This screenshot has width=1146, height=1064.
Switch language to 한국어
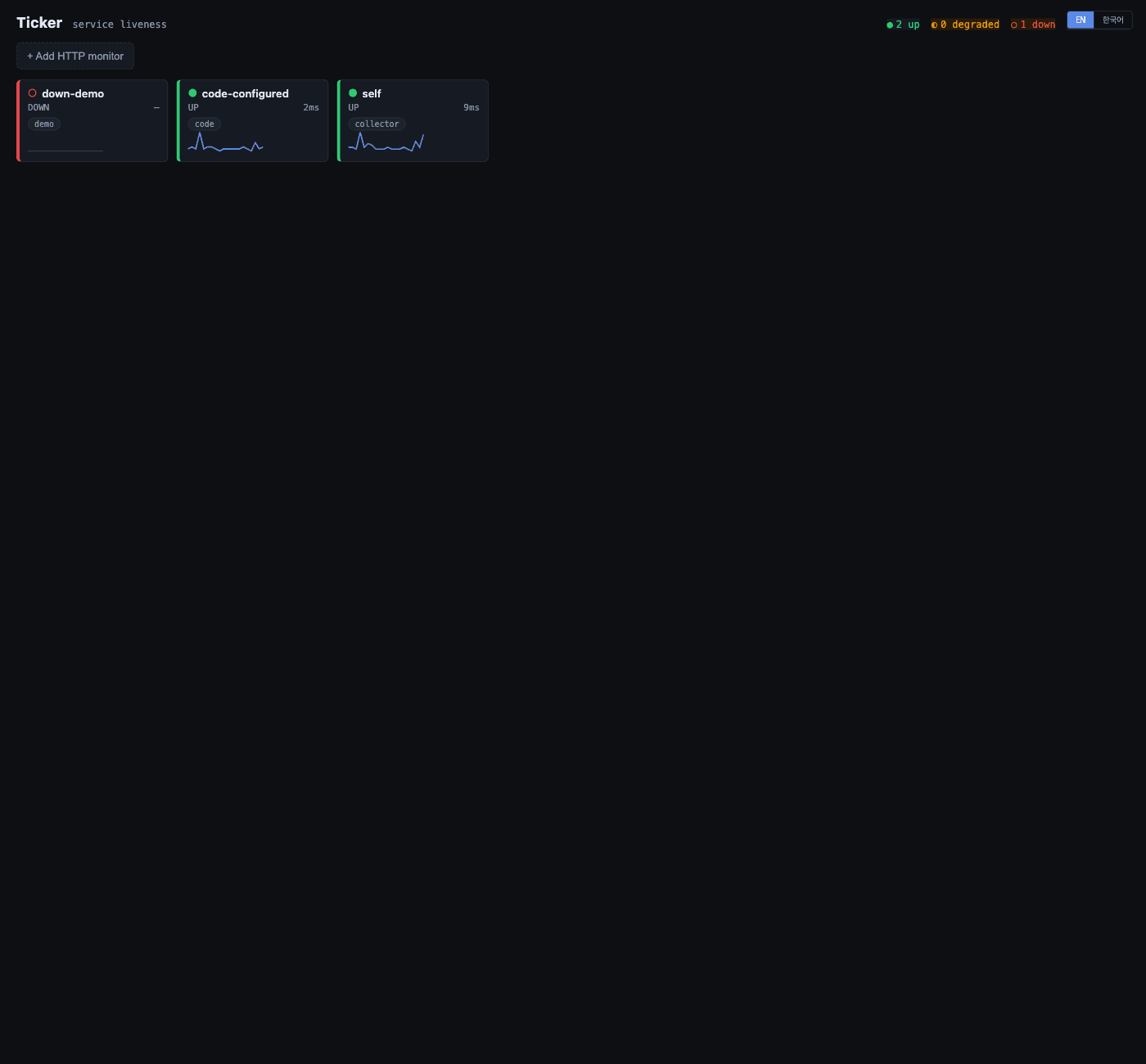[x=1112, y=20]
